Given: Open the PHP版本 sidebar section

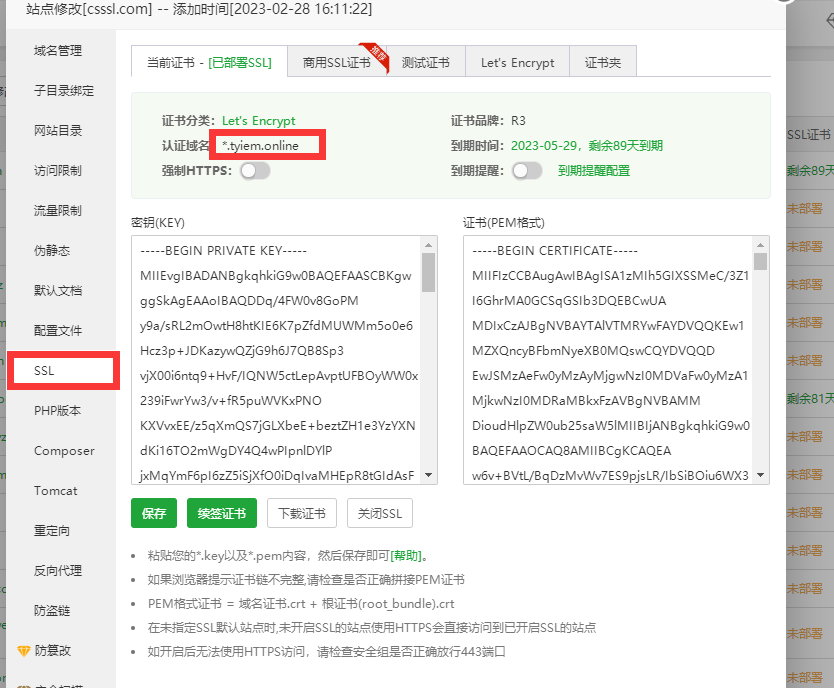Looking at the screenshot, I should click(57, 410).
